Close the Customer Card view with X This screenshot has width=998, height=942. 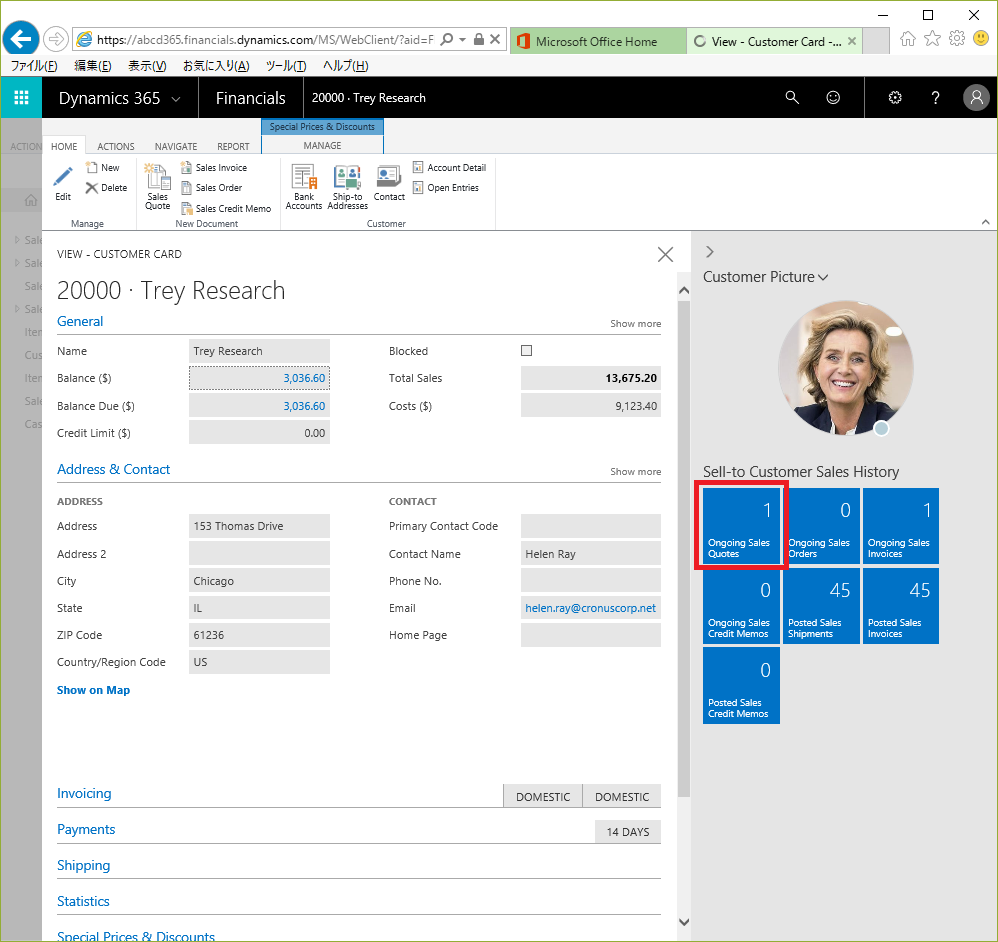(665, 255)
